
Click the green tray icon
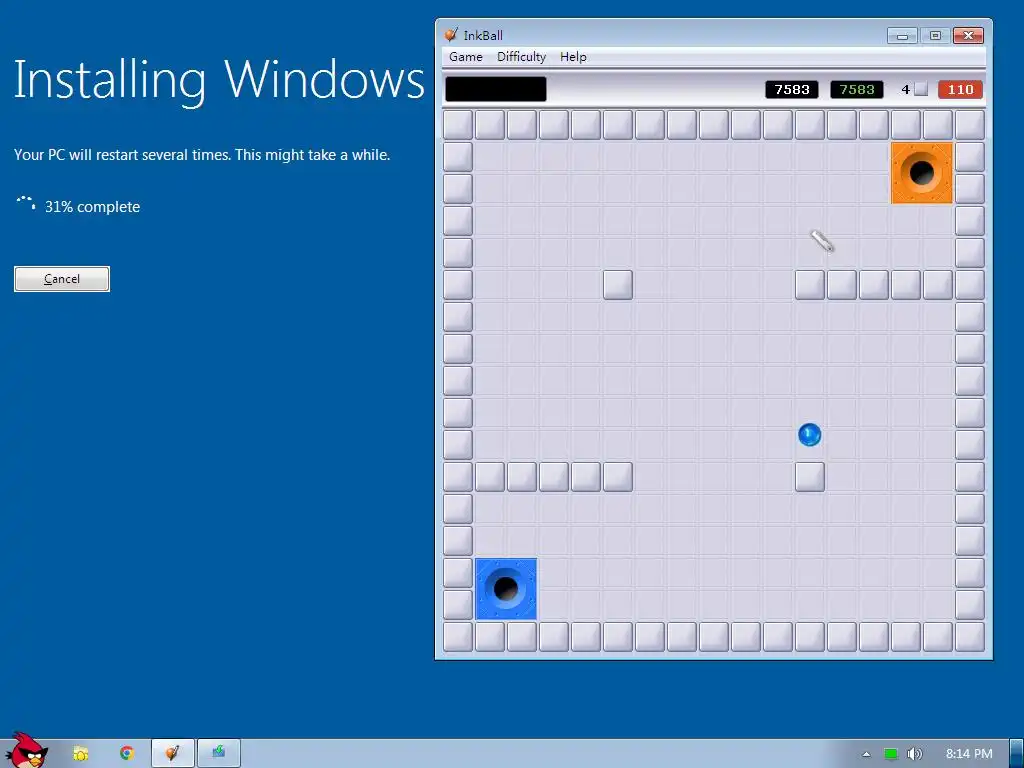[890, 754]
